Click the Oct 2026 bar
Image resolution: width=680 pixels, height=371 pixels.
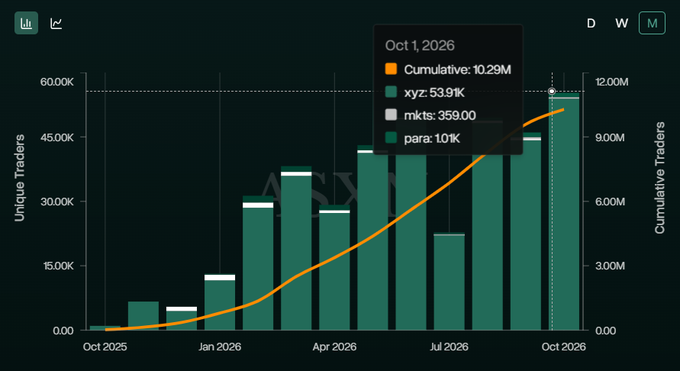(x=564, y=212)
